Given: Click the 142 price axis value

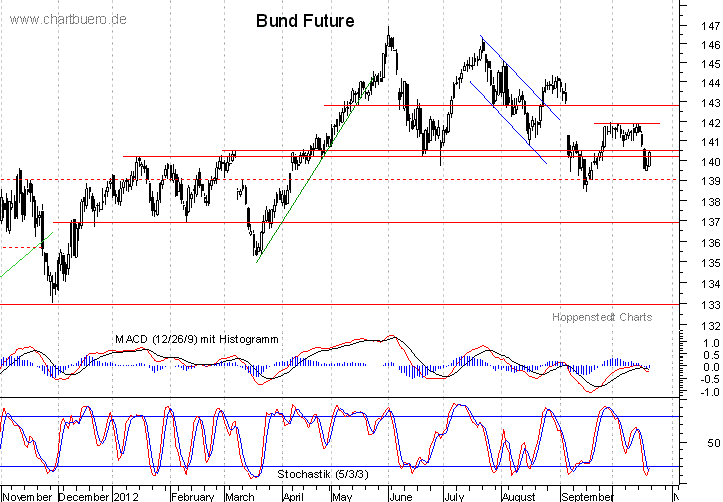Looking at the screenshot, I should (x=710, y=123).
